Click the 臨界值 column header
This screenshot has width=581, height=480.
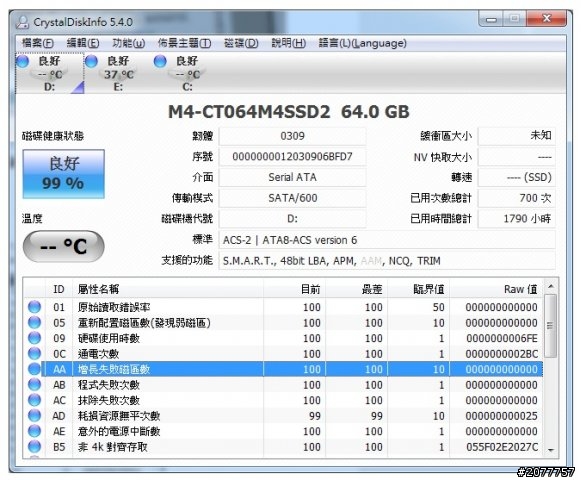coord(418,289)
